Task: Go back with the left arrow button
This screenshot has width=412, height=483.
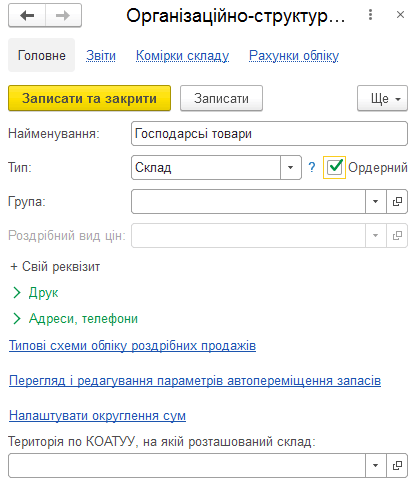Action: tap(27, 15)
